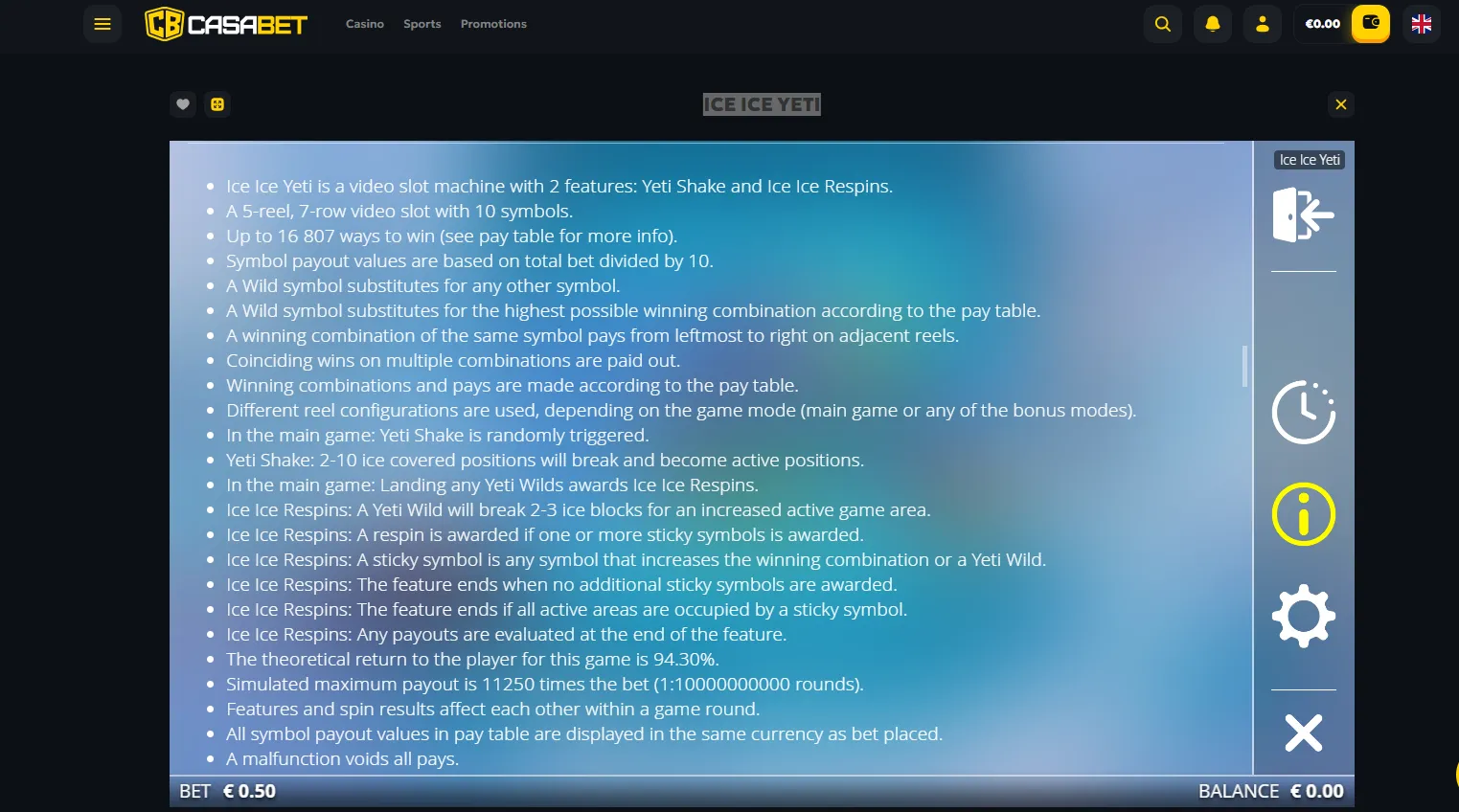
Task: Click 'A malfunction voids all pays.' line
Action: point(342,758)
